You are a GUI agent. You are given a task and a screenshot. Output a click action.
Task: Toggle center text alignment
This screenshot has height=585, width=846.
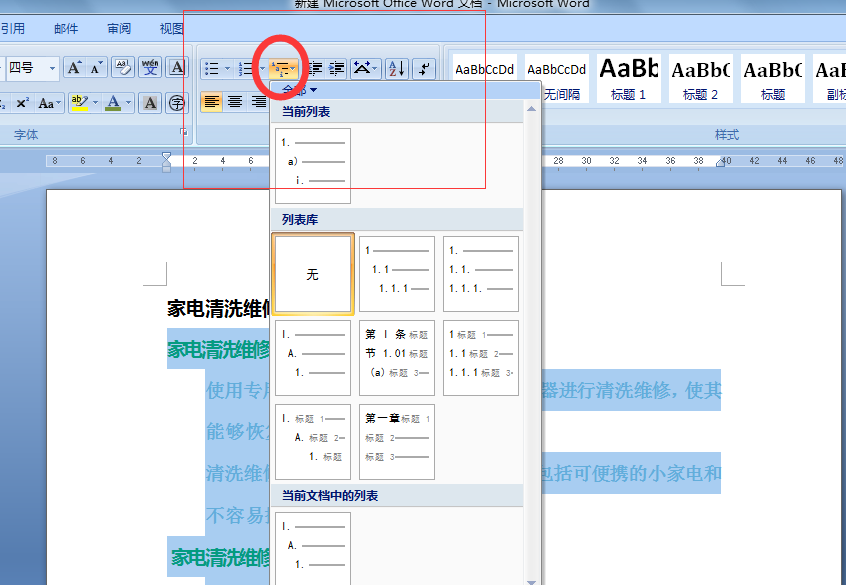tap(234, 101)
